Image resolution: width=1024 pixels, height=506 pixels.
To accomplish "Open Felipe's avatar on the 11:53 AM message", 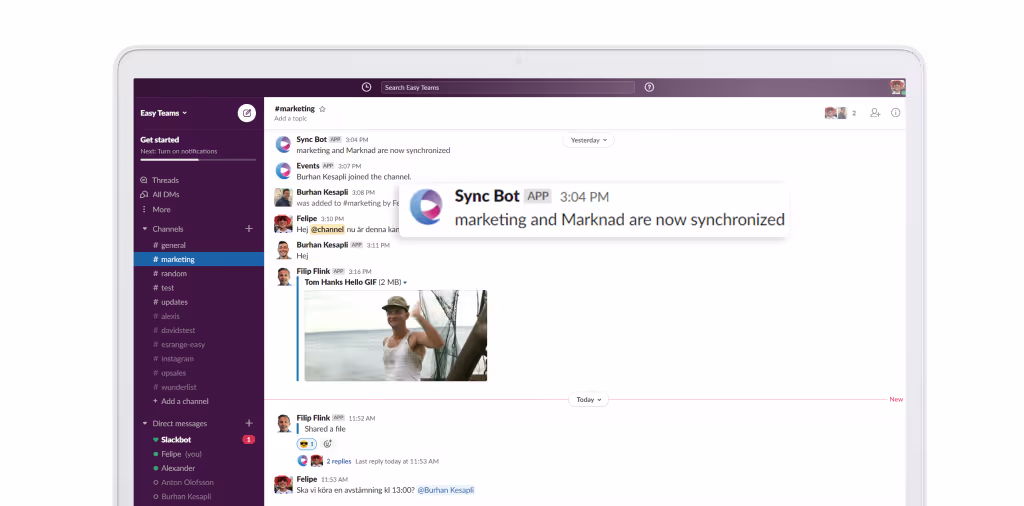I will (283, 484).
